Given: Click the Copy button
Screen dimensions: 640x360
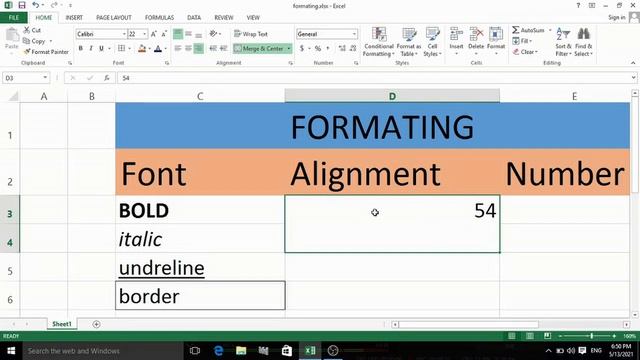Looking at the screenshot, I should pyautogui.click(x=34, y=41).
